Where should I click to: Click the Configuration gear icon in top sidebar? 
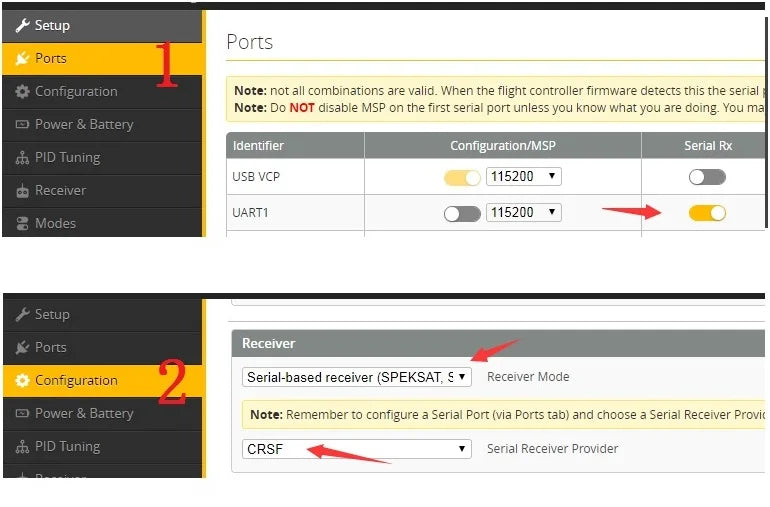(22, 91)
